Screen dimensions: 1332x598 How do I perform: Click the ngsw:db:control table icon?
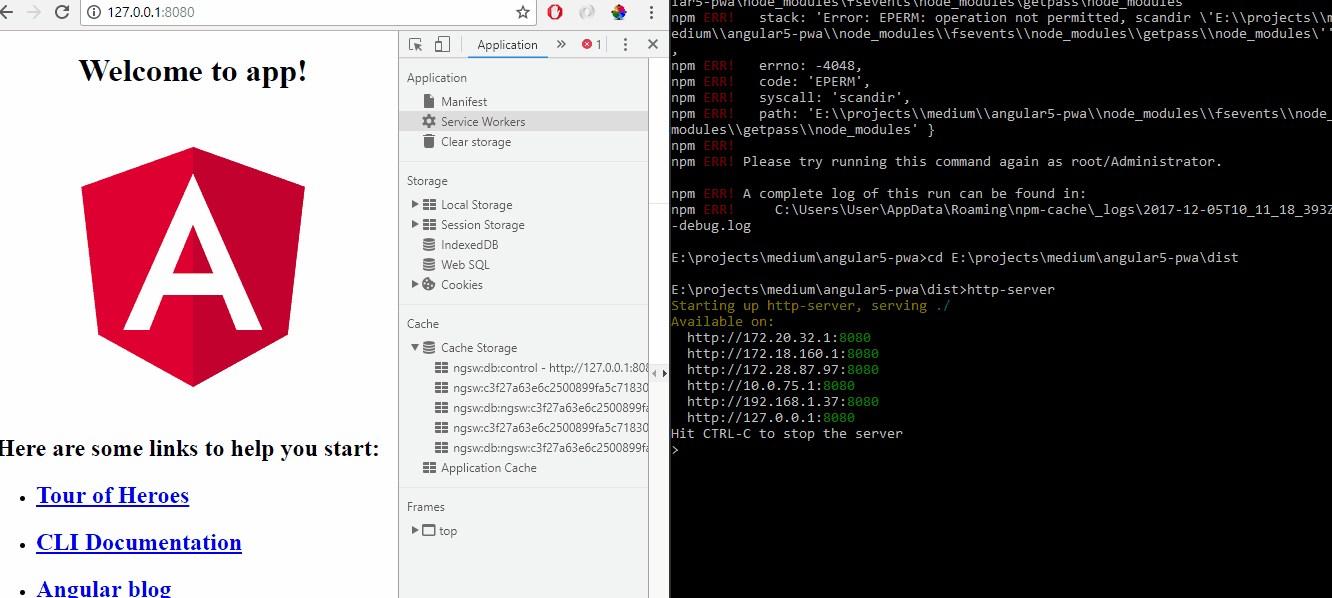tap(441, 367)
